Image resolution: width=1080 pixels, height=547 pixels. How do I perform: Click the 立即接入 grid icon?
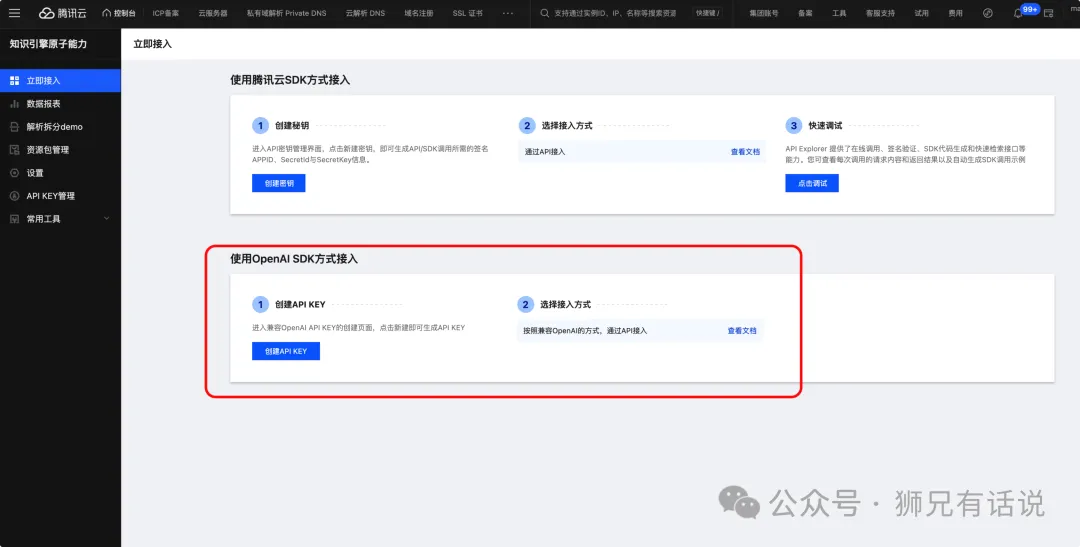(14, 81)
